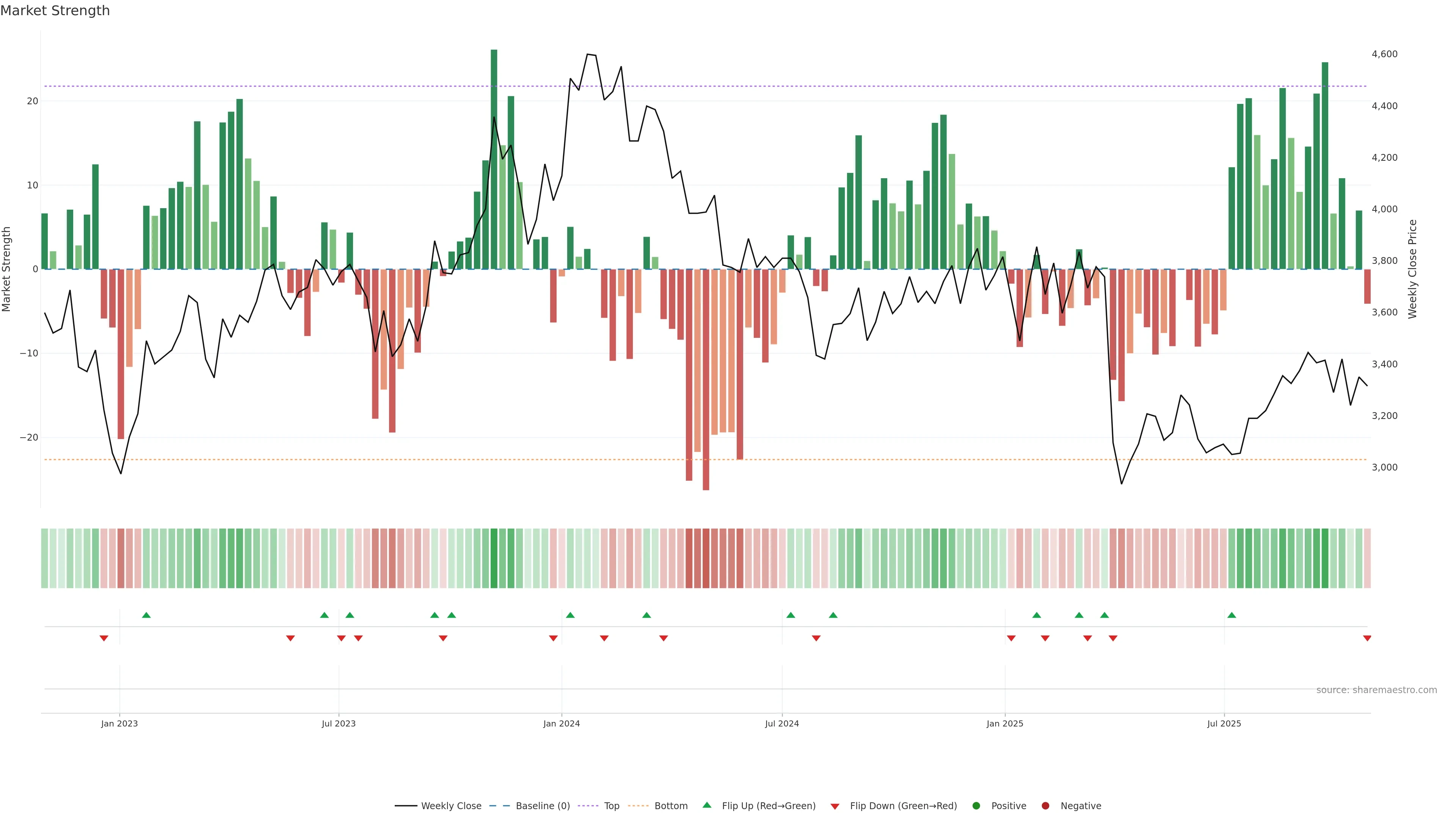
Task: Click the first red flip-down marker before Jan 2023
Action: (x=104, y=638)
